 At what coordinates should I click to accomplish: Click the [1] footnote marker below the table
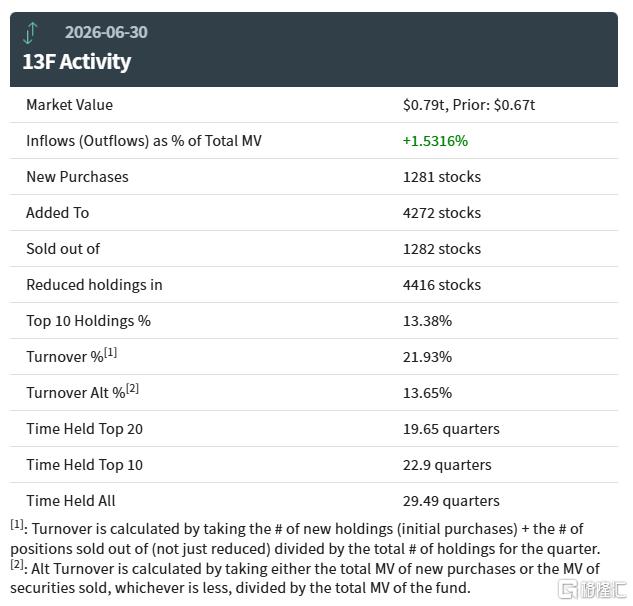point(17,524)
